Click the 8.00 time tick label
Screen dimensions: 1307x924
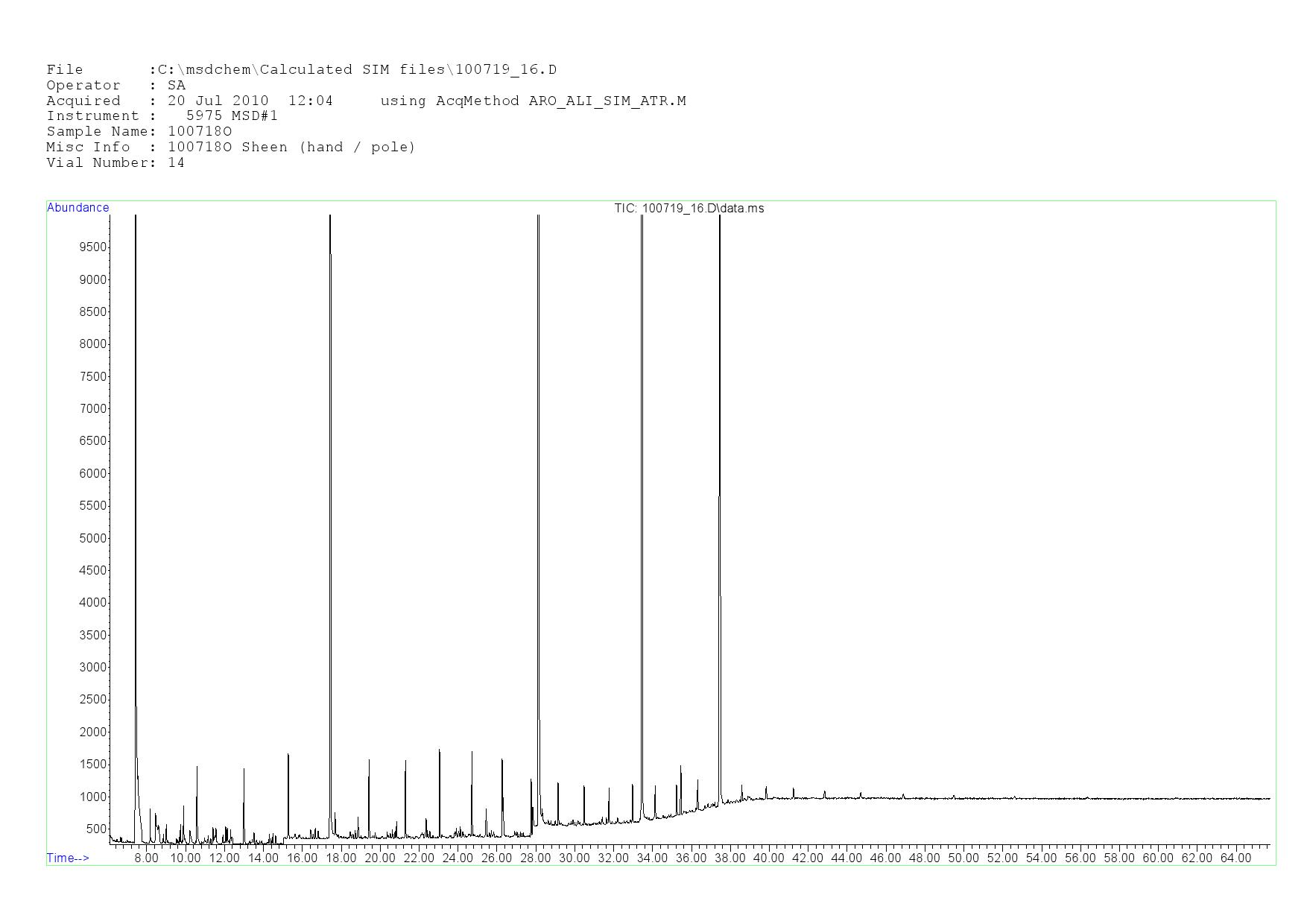[146, 858]
